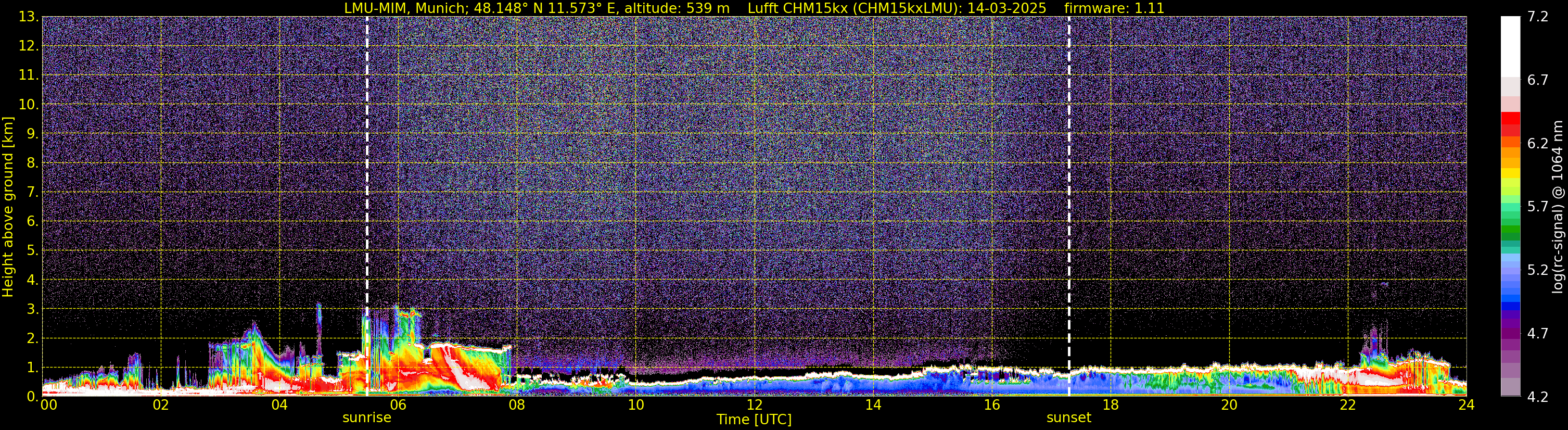Image resolution: width=1568 pixels, height=430 pixels.
Task: Click the '2.' height axis tick label
Action: 32,338
